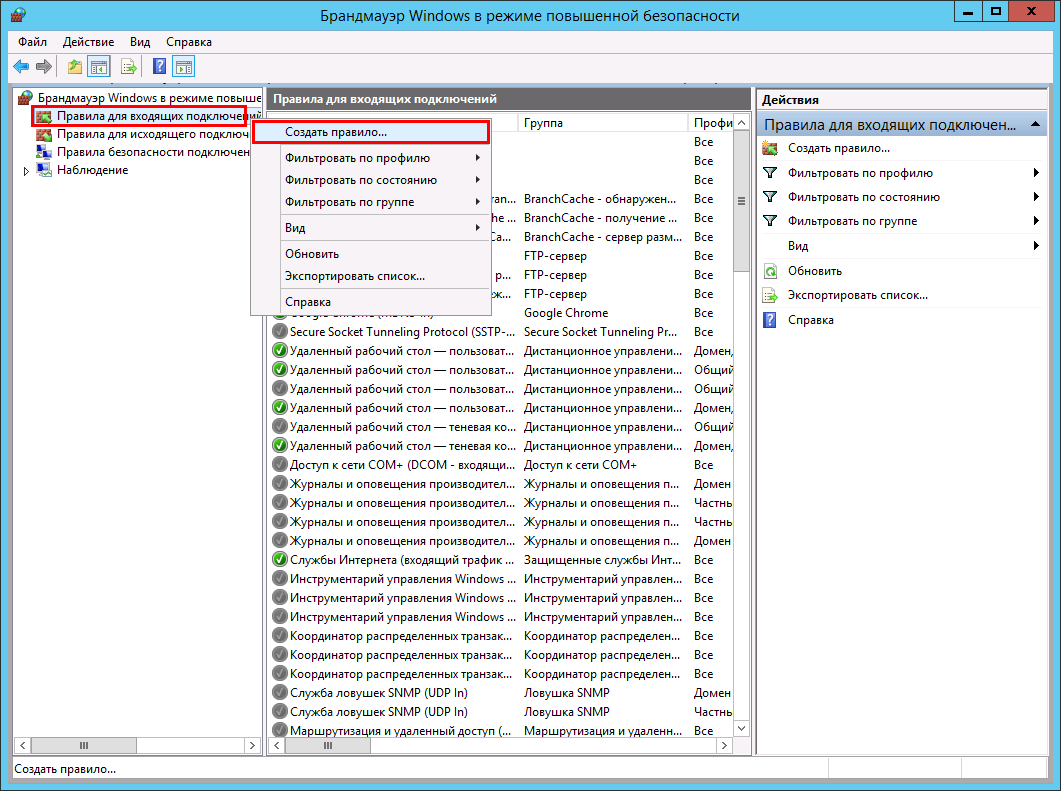Click the Группа column header
The height and width of the screenshot is (791, 1061).
pos(600,123)
